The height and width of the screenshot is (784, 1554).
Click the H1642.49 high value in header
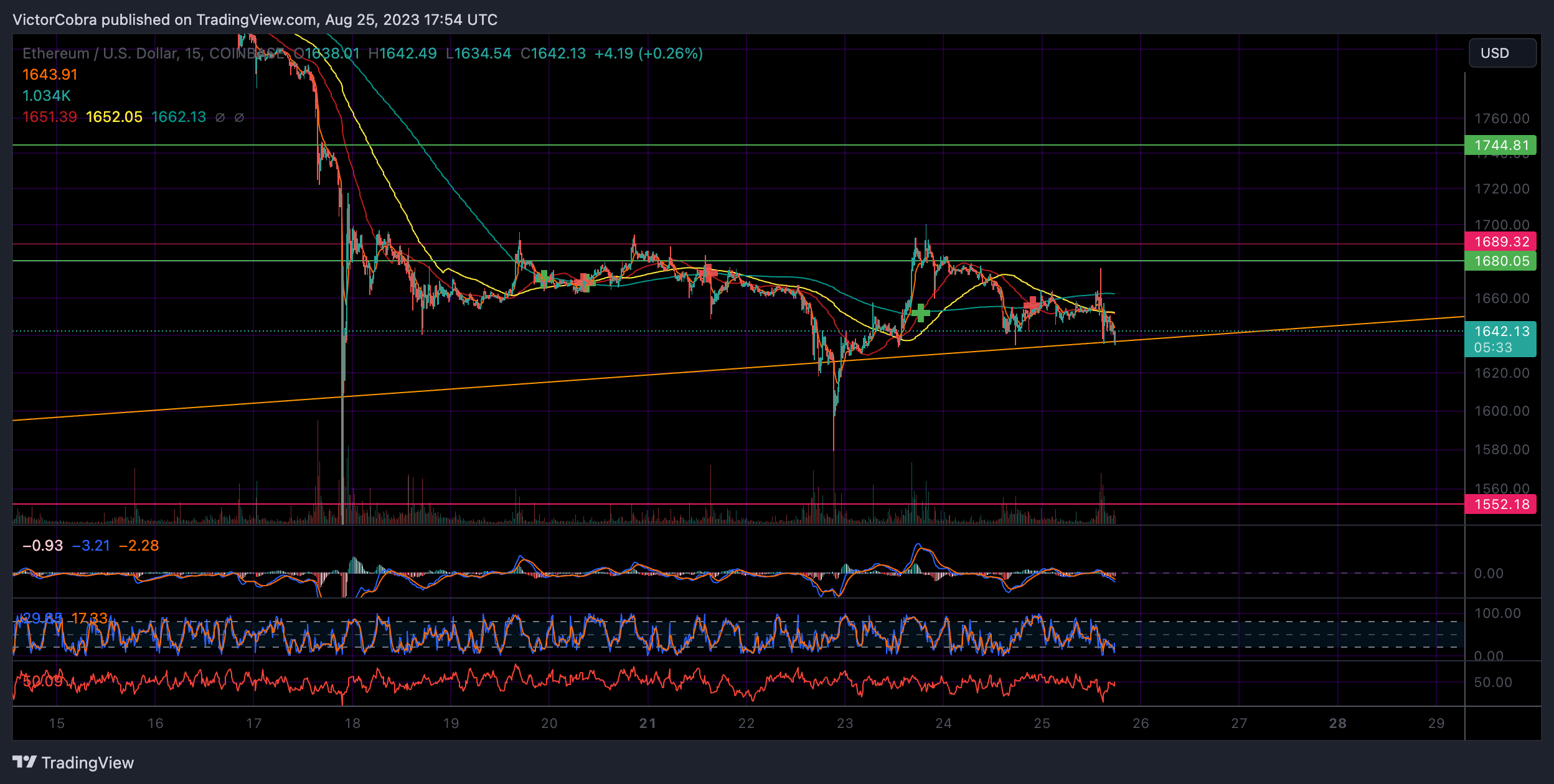[x=402, y=54]
